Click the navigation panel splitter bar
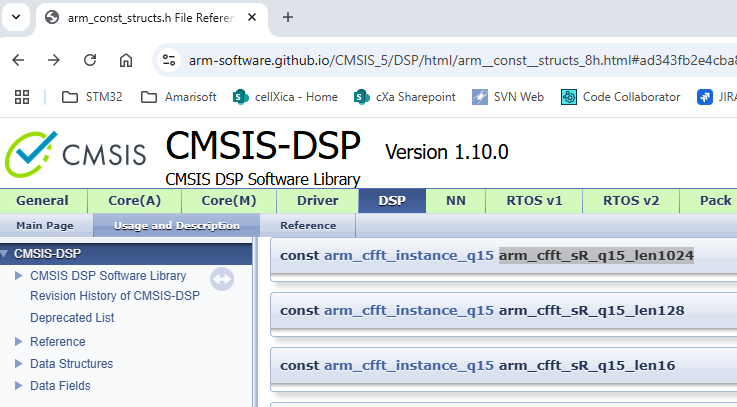Viewport: 737px width, 407px height. (x=255, y=322)
